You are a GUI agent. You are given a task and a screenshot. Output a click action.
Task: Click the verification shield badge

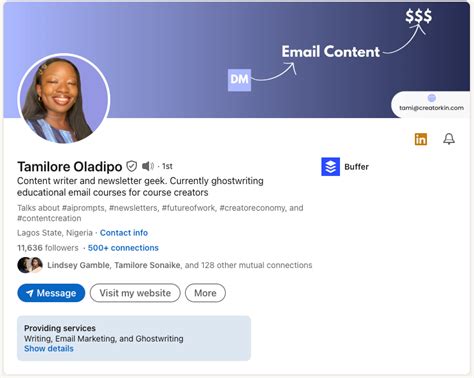coord(132,166)
